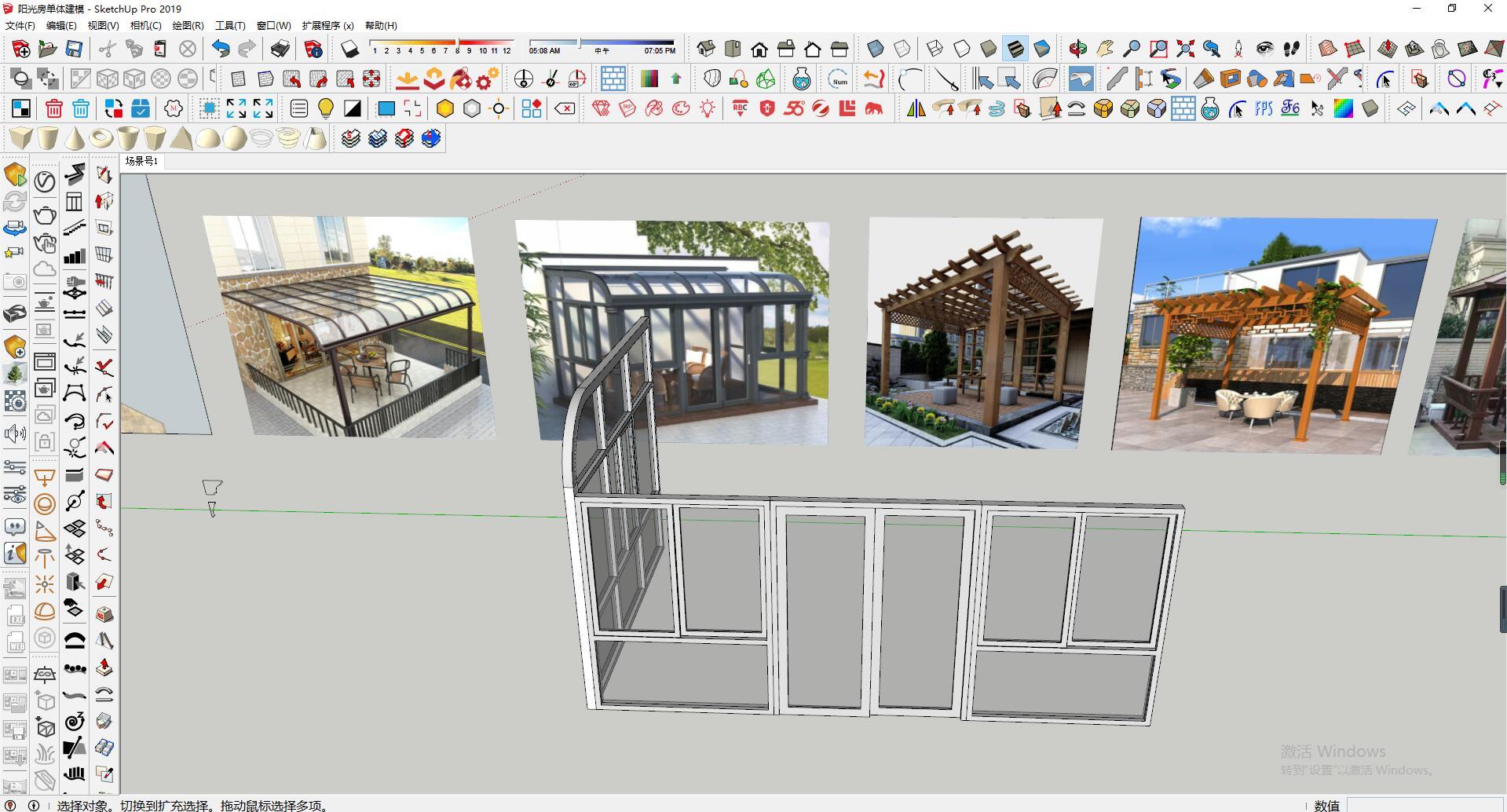This screenshot has height=812, width=1507.
Task: Open the V-Ray Asset Editor teapot icon
Action: click(x=801, y=79)
